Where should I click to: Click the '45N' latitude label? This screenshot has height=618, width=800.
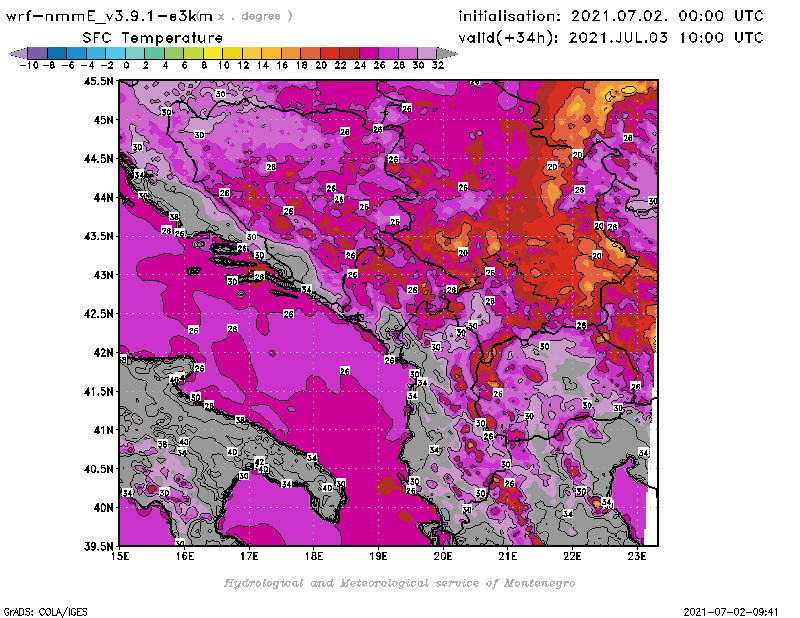[103, 120]
